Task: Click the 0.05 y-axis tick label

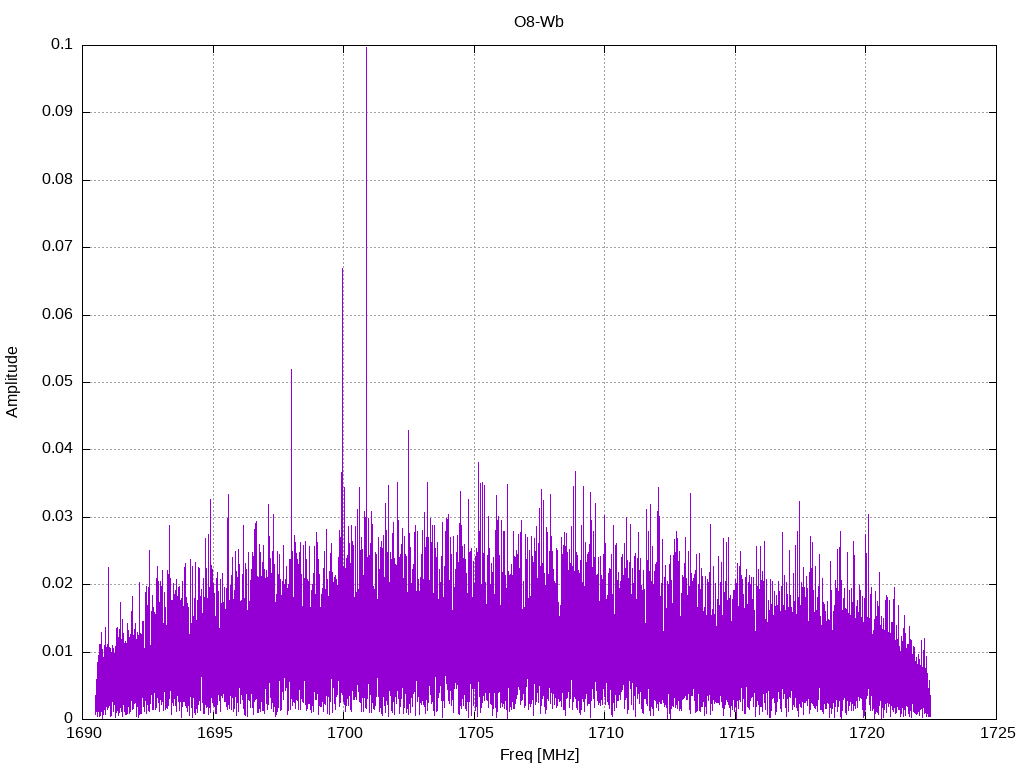Action: tap(57, 382)
